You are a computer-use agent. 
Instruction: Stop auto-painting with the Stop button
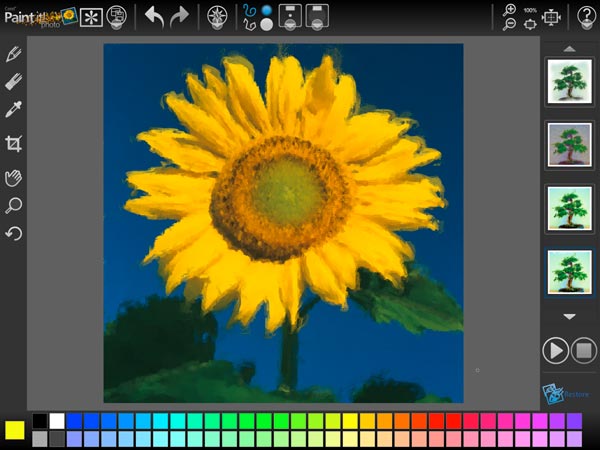[x=584, y=350]
